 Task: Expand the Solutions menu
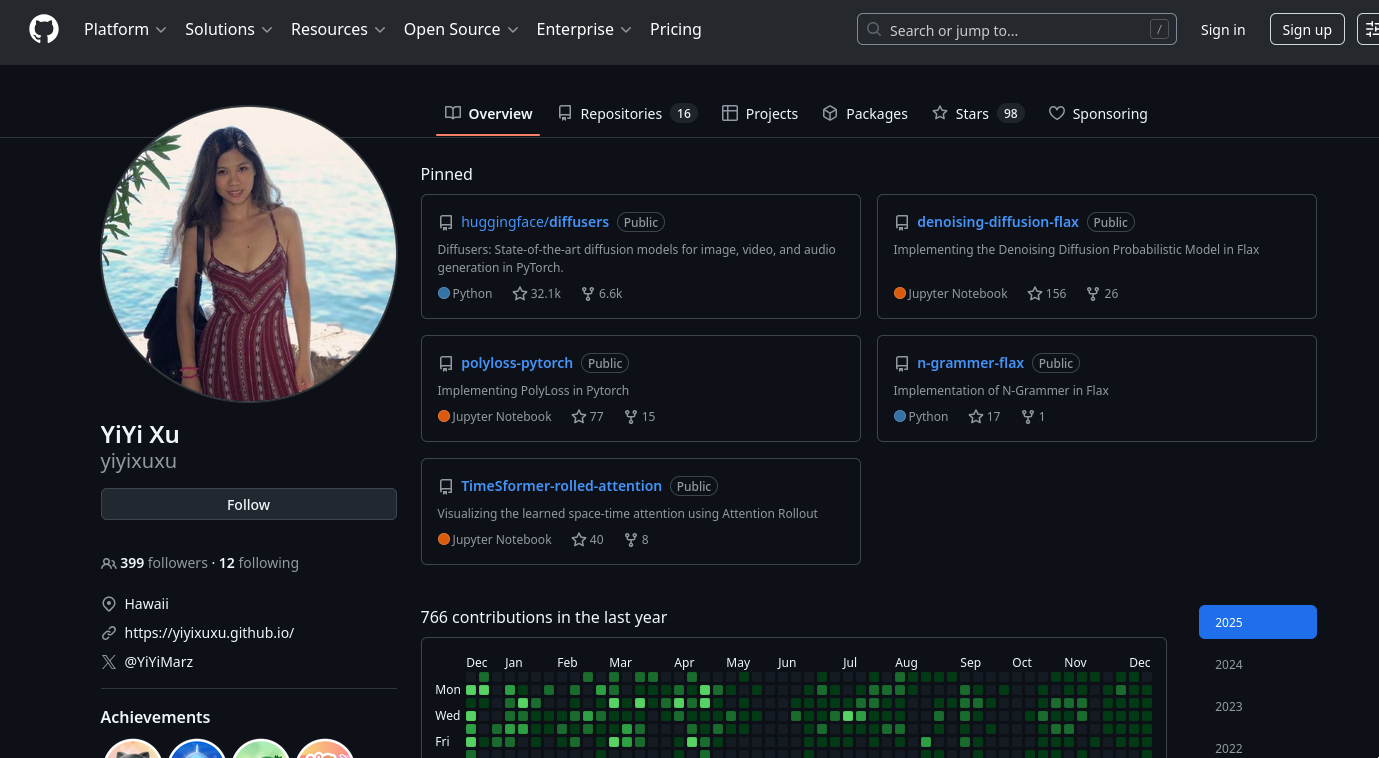[229, 29]
